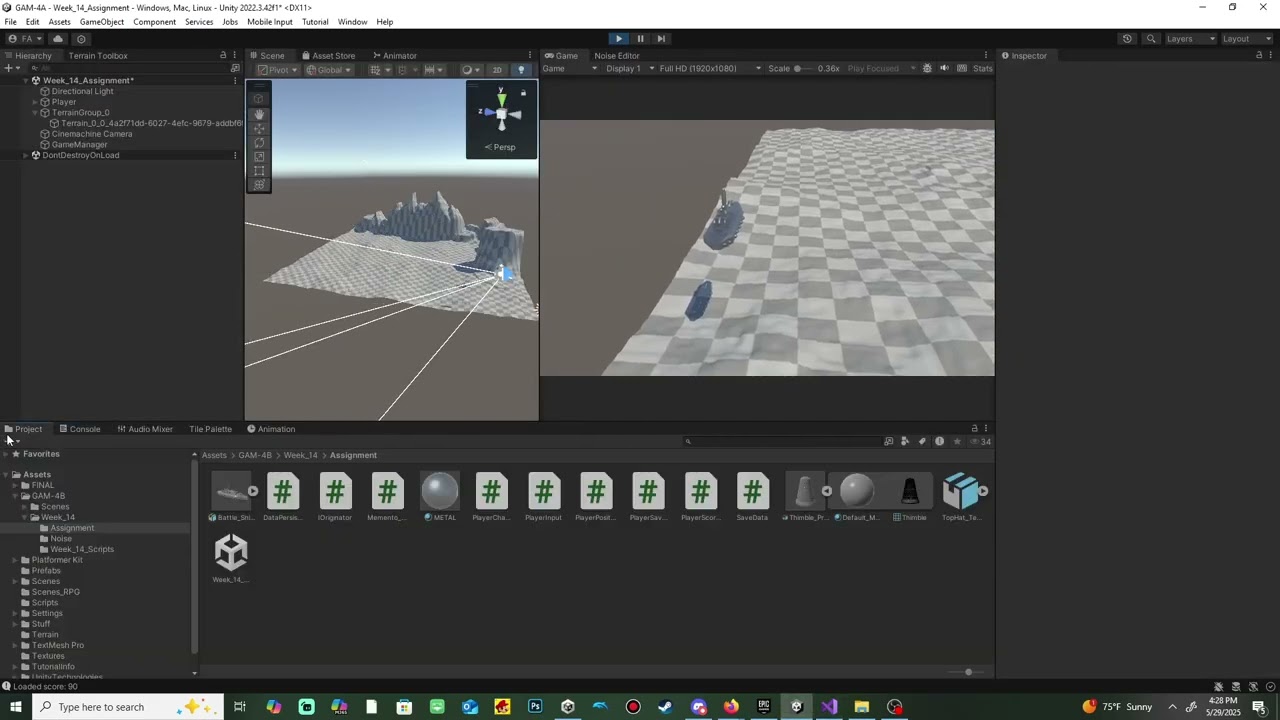Toggle 2D mode in Scene view
This screenshot has height=720, width=1280.
pos(497,70)
